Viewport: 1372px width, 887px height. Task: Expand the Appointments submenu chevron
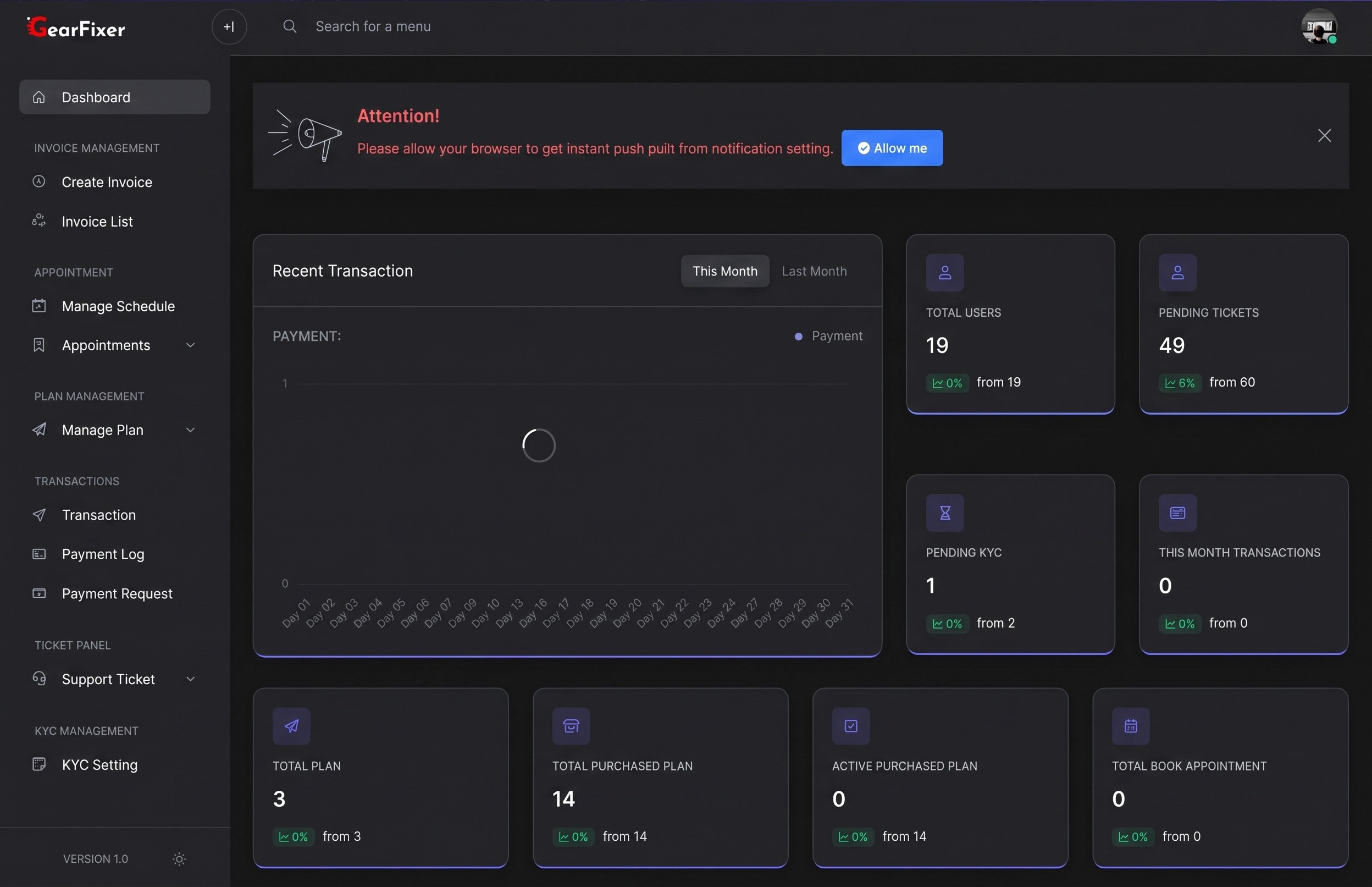click(191, 345)
